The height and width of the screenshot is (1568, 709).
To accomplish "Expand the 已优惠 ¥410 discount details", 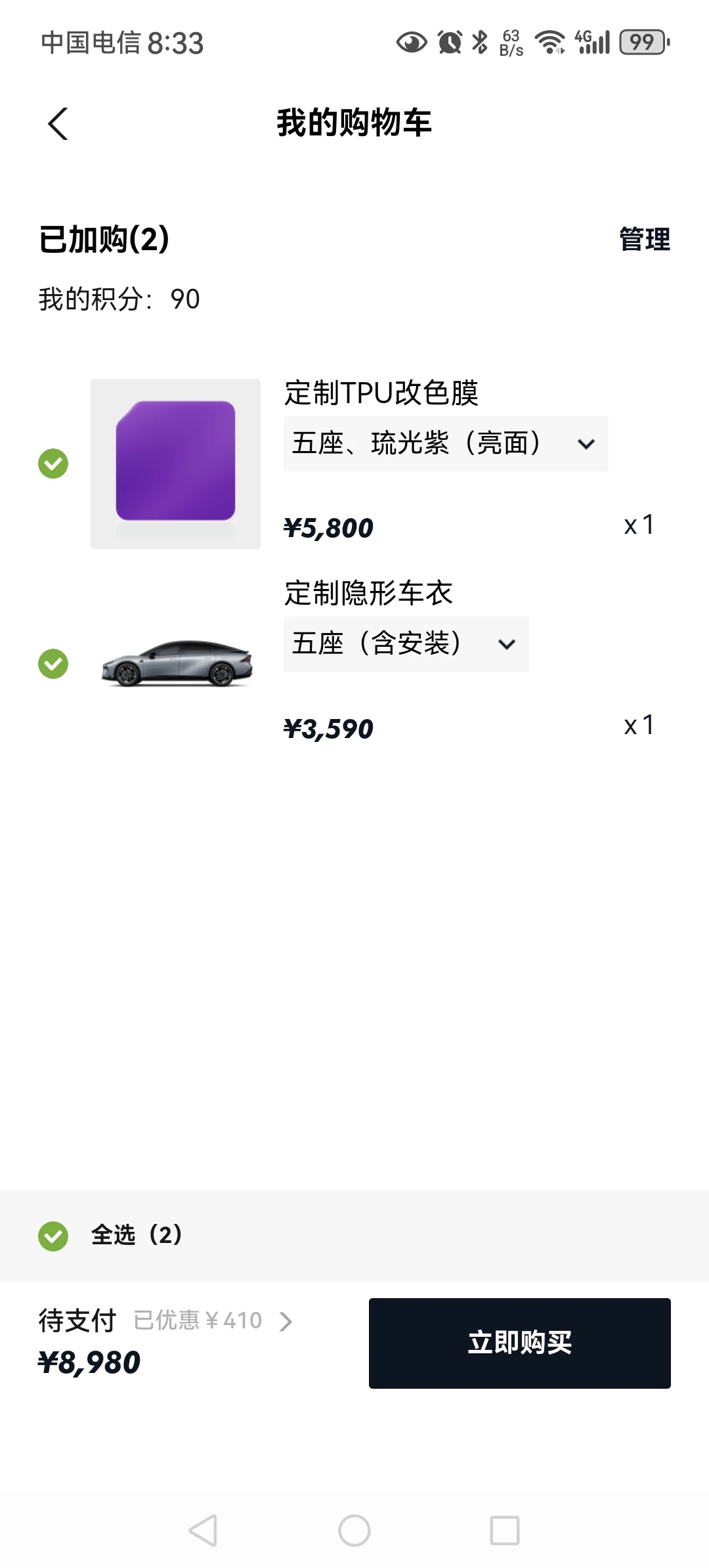I will [213, 1320].
